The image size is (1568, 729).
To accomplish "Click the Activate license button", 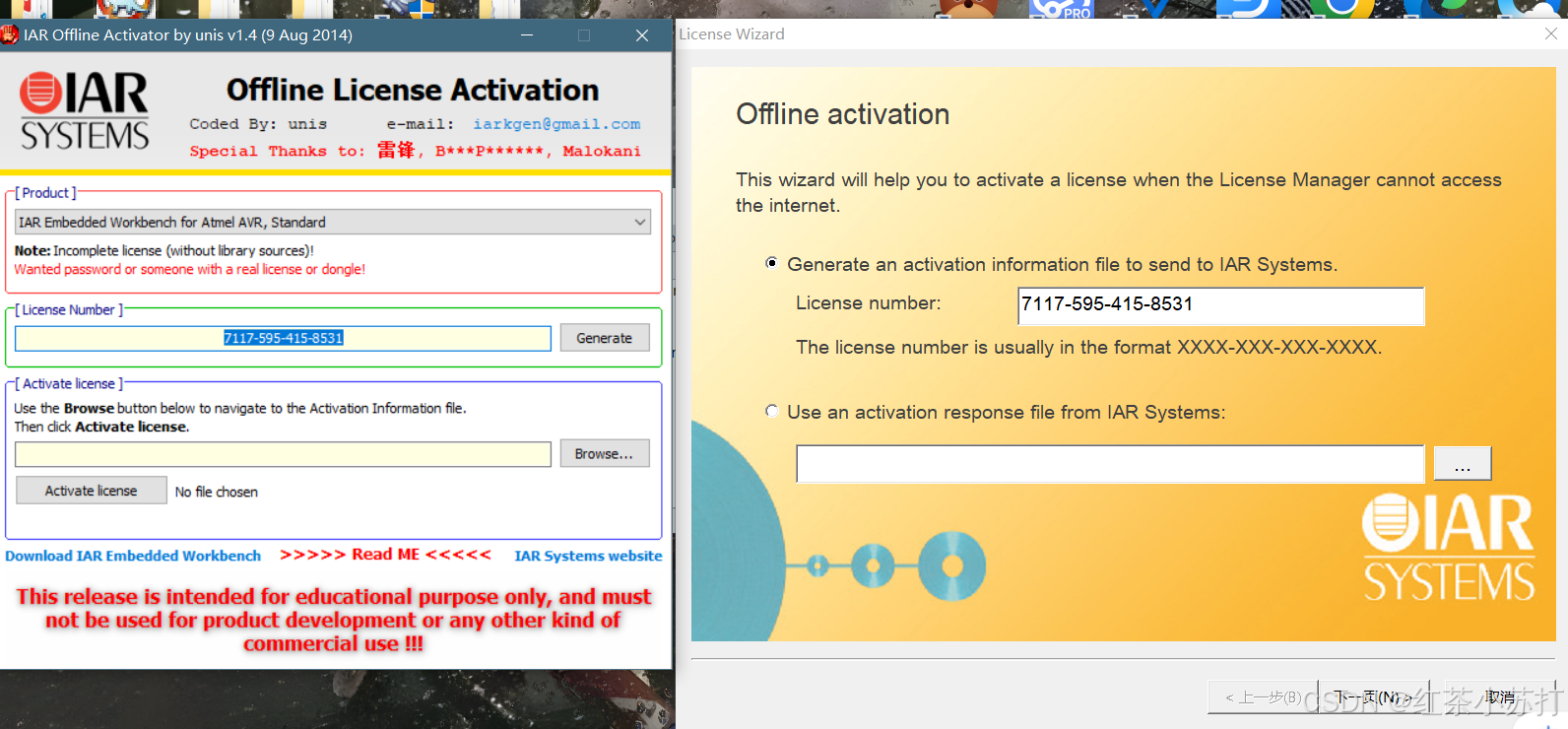I will click(92, 491).
